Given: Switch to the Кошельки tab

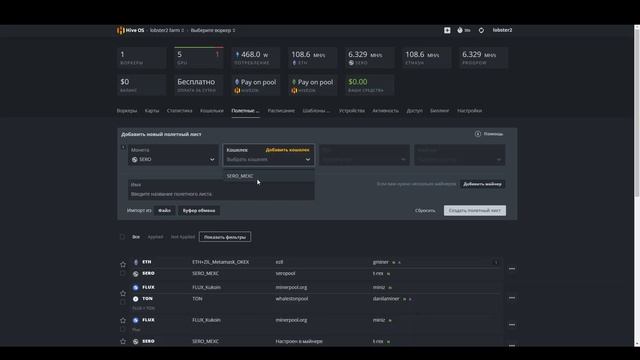Looking at the screenshot, I should (x=212, y=111).
